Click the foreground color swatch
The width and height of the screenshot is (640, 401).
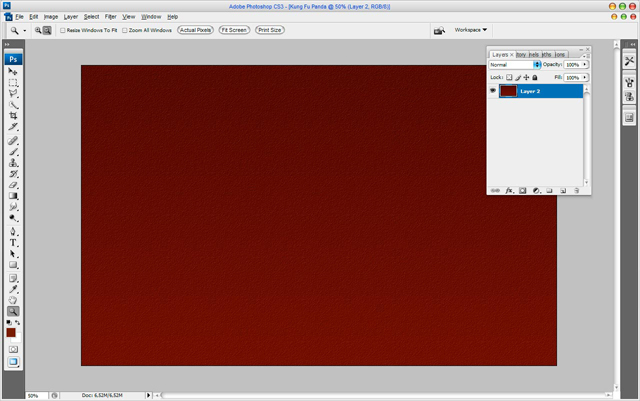coord(11,332)
